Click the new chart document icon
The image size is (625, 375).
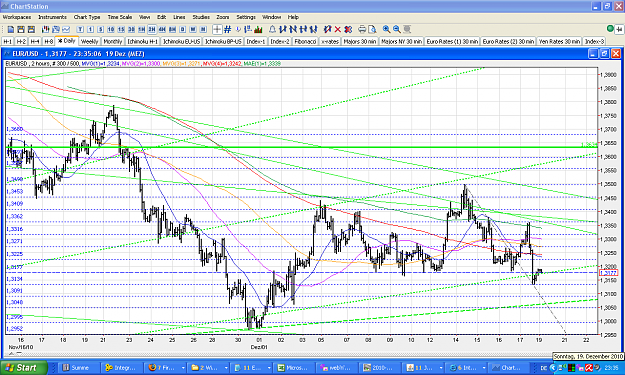pyautogui.click(x=11, y=29)
